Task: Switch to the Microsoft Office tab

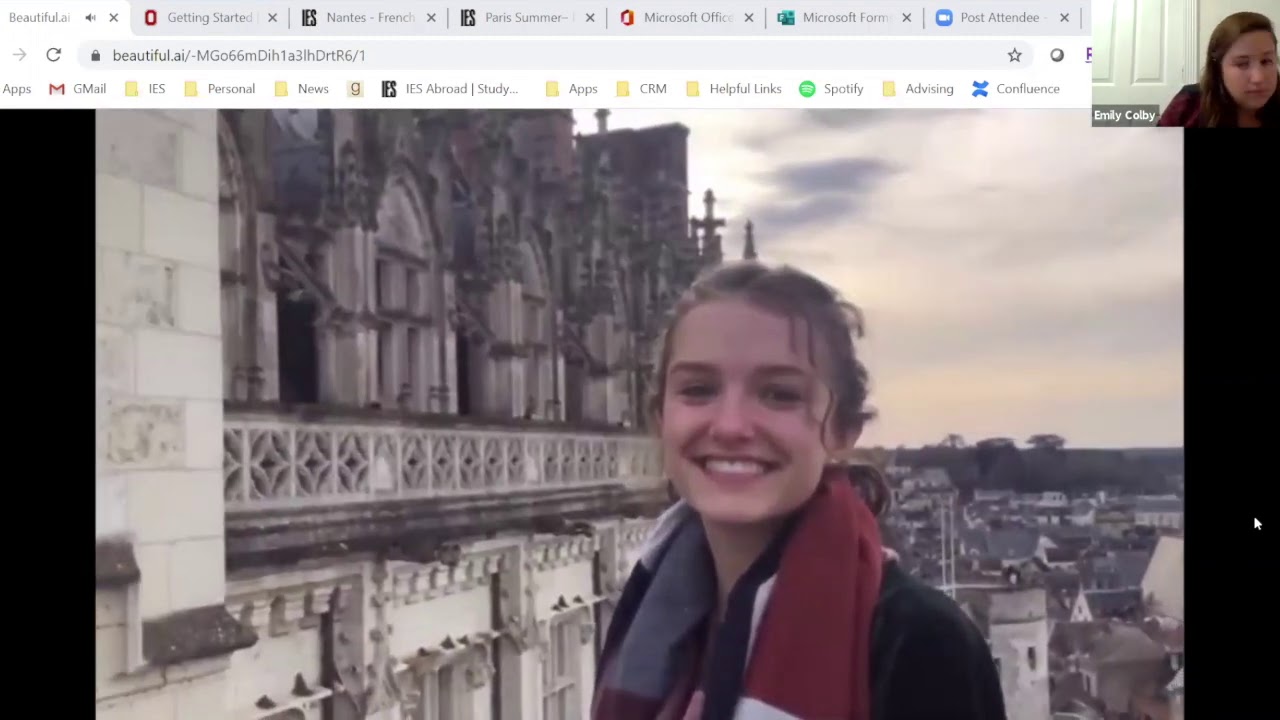Action: [x=687, y=18]
